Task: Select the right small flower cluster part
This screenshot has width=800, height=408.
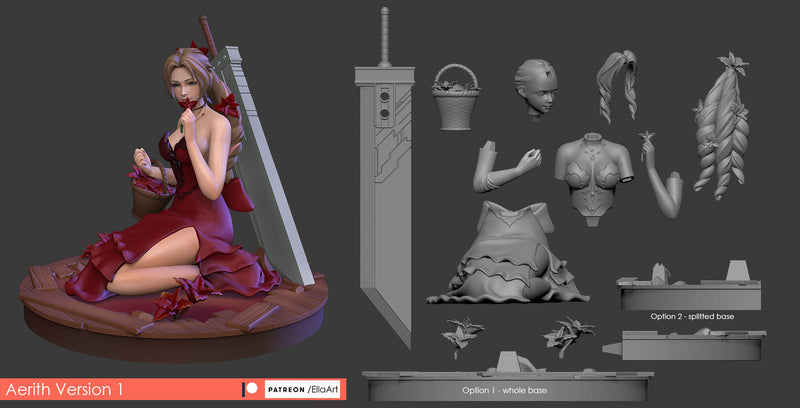Action: (568, 336)
